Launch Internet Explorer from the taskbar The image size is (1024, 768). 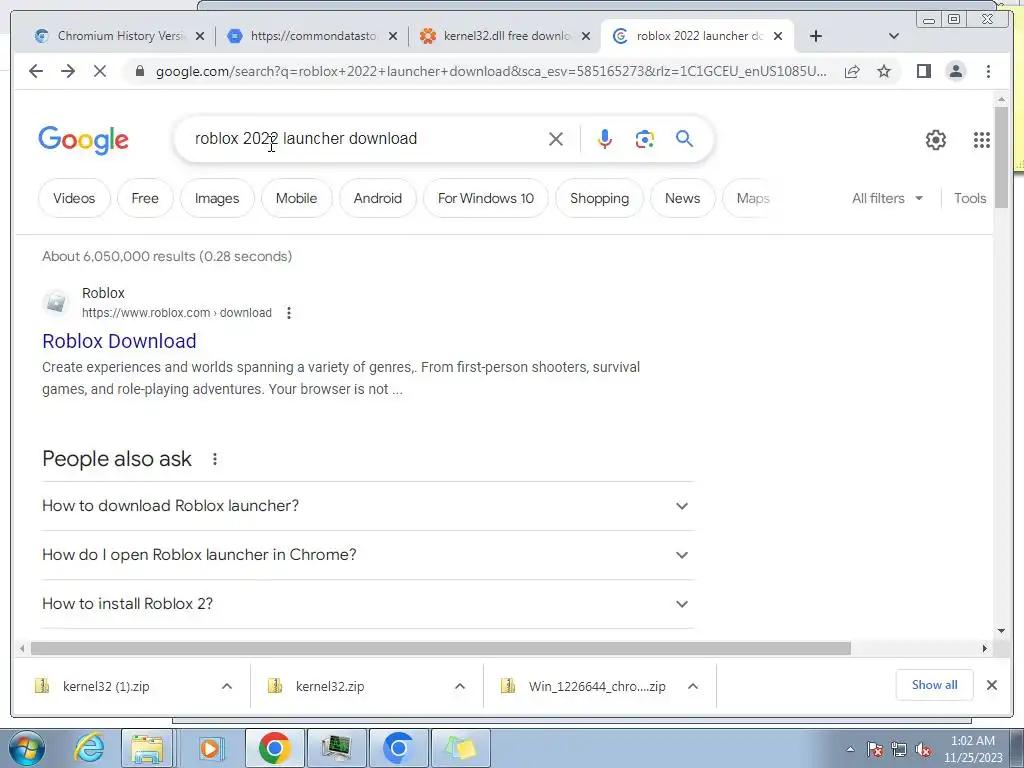[89, 748]
